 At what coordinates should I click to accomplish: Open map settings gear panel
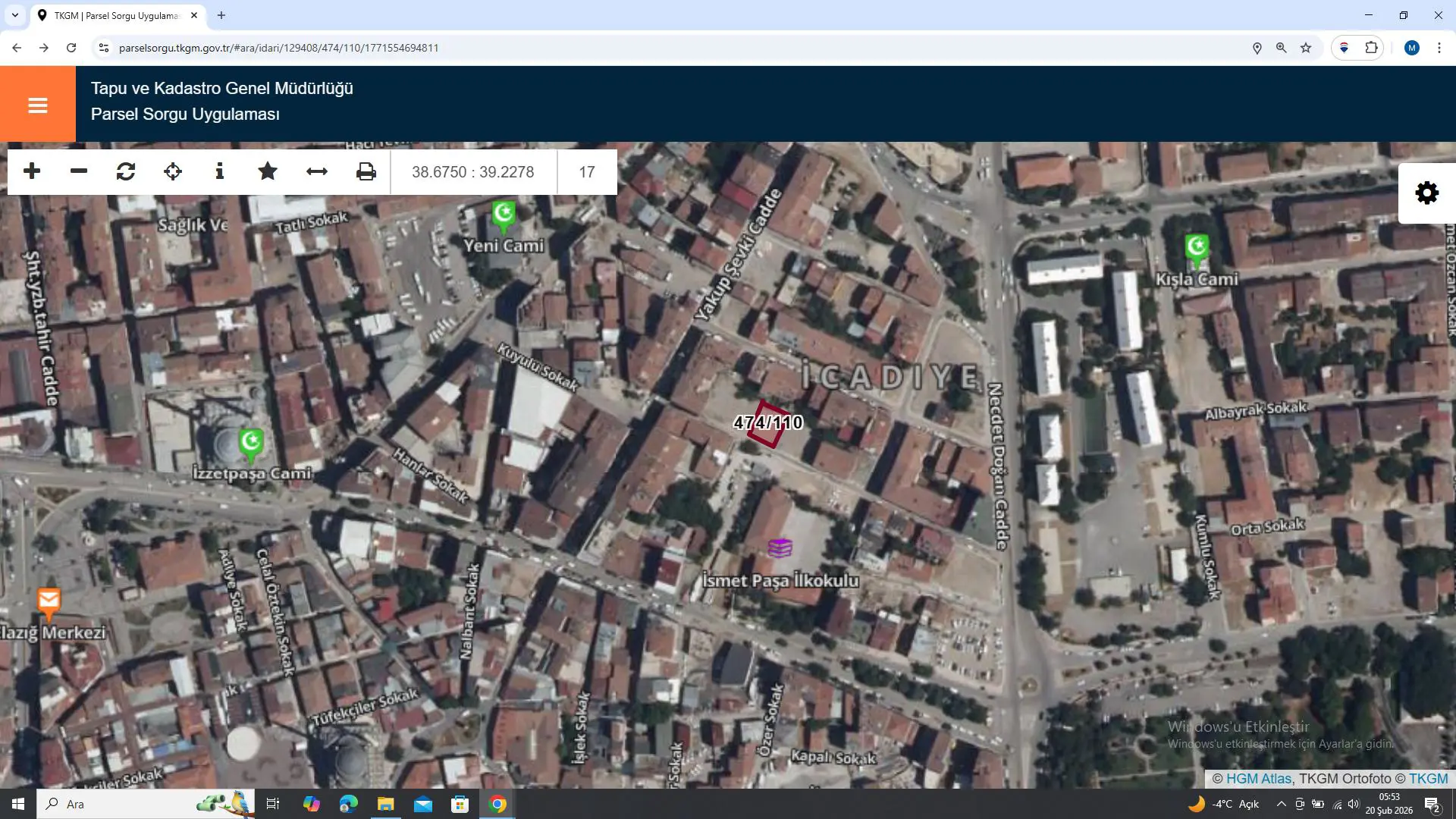tap(1427, 193)
